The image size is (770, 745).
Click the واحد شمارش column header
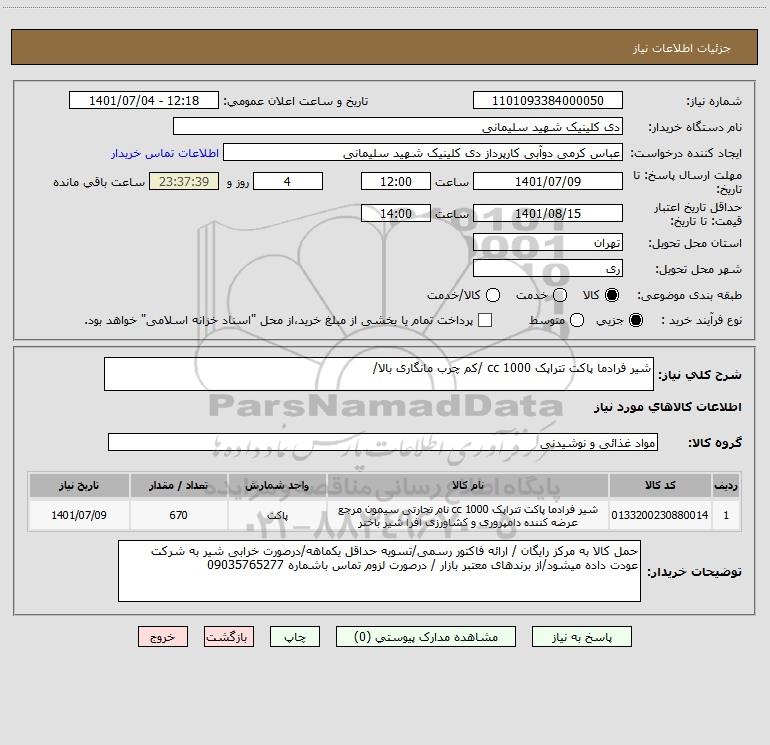277,486
